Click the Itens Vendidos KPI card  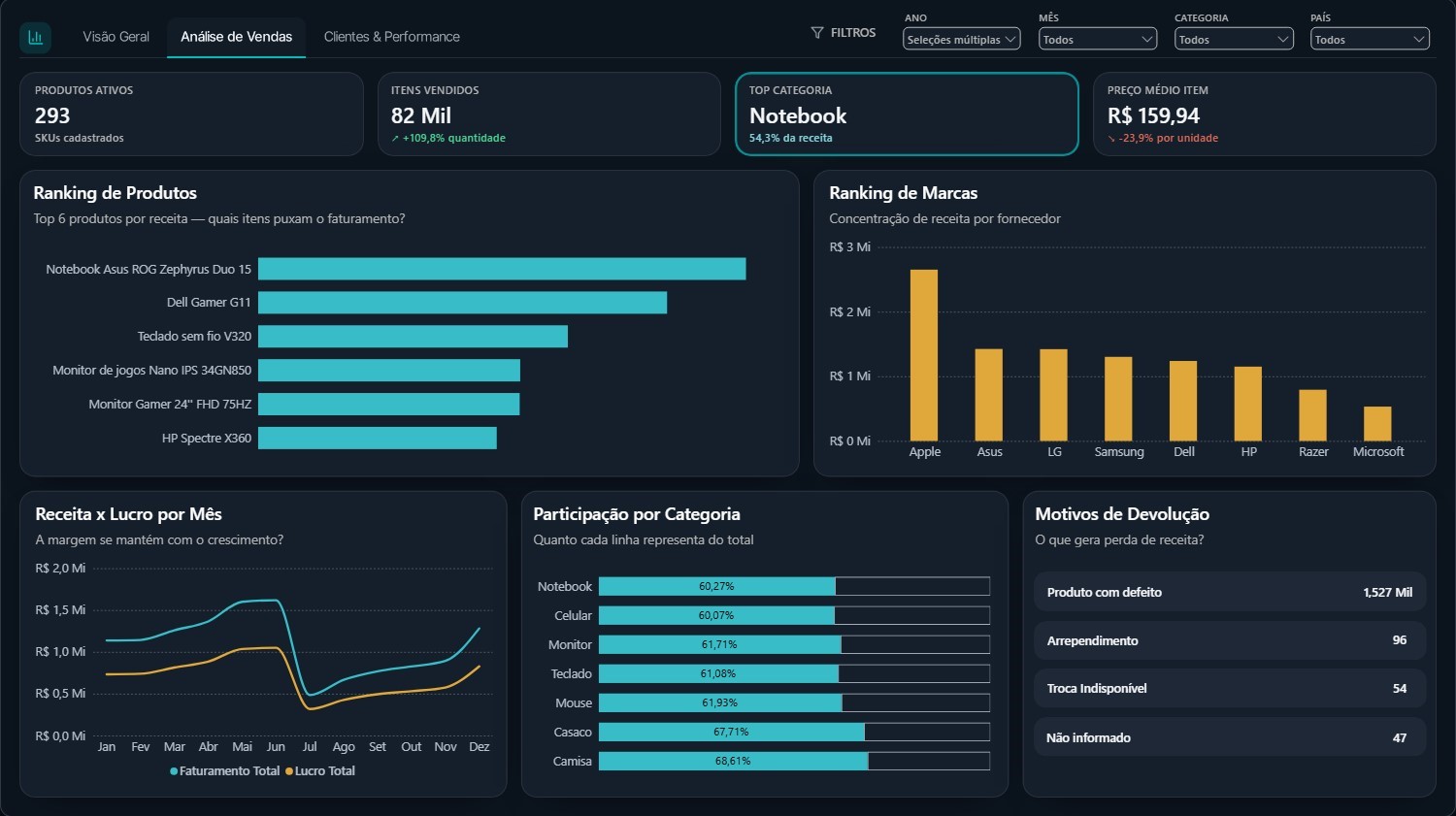(548, 114)
